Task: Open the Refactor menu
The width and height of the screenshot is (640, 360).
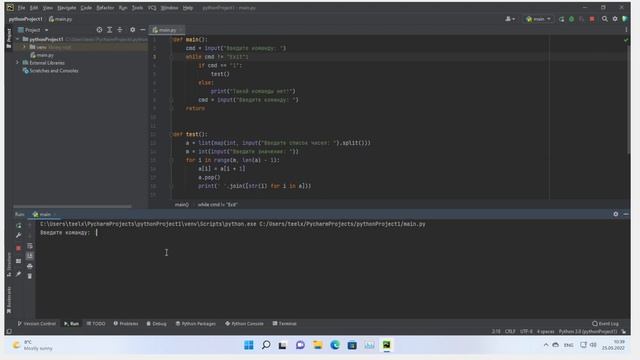Action: pos(105,8)
